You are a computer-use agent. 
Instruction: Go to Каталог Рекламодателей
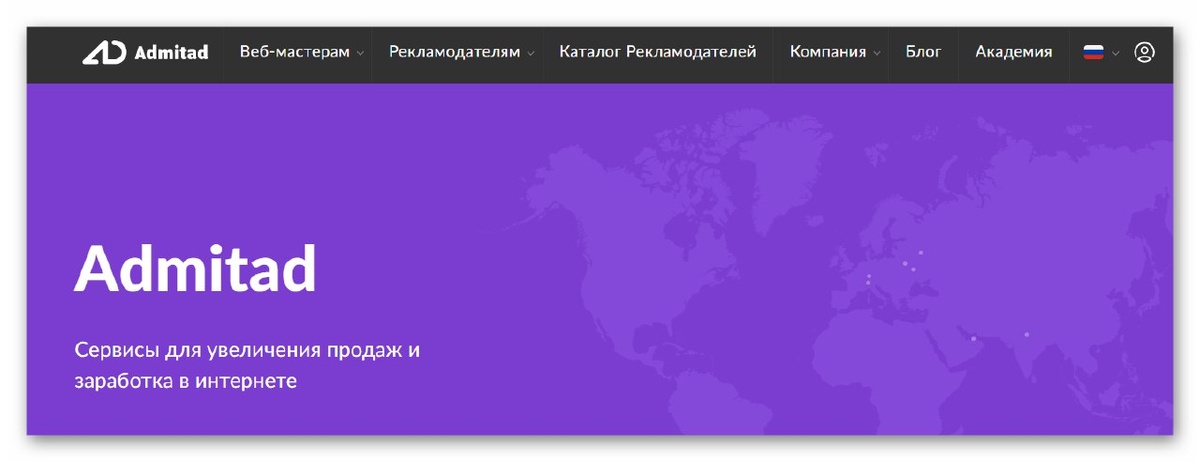pos(658,52)
